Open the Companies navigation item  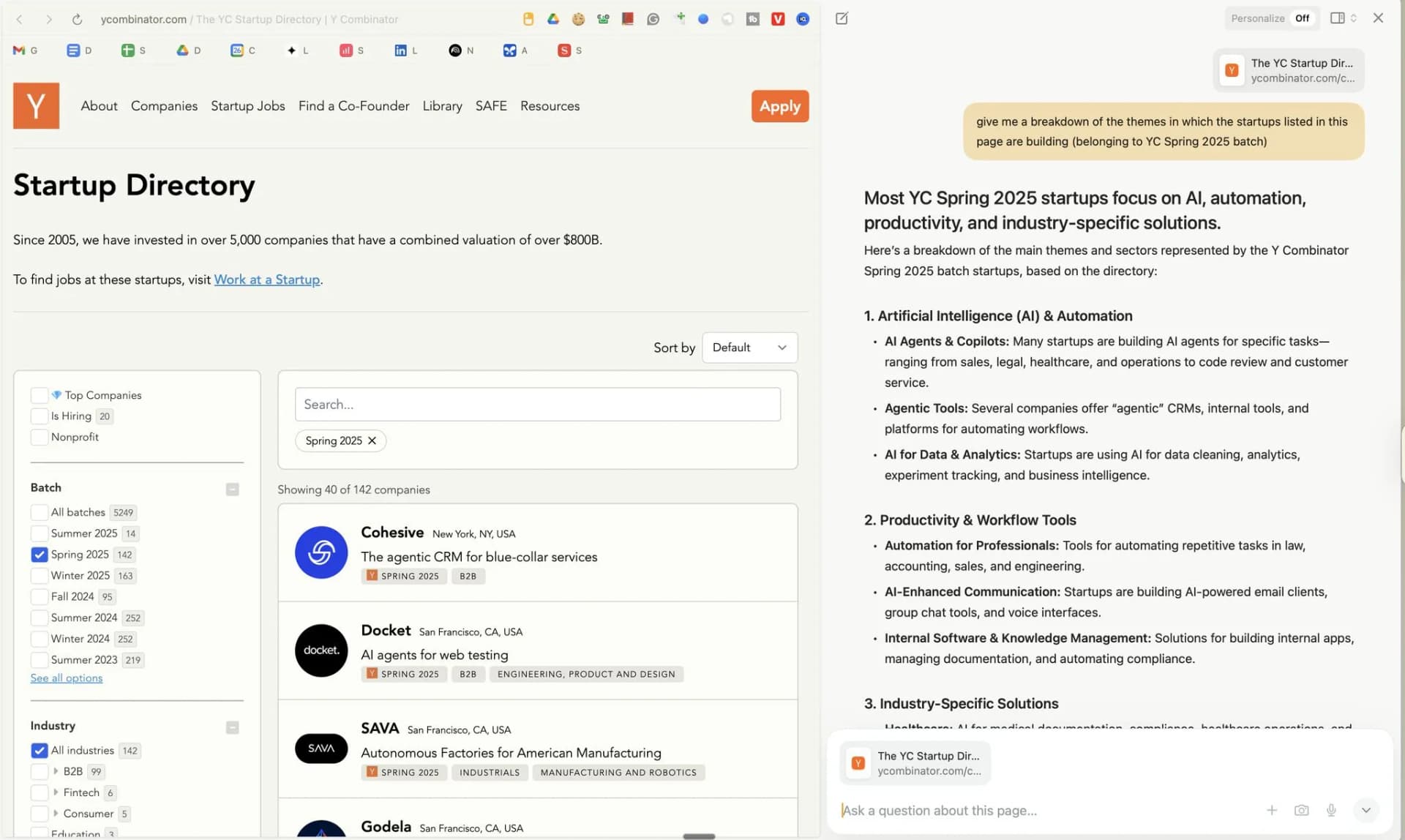(x=164, y=106)
